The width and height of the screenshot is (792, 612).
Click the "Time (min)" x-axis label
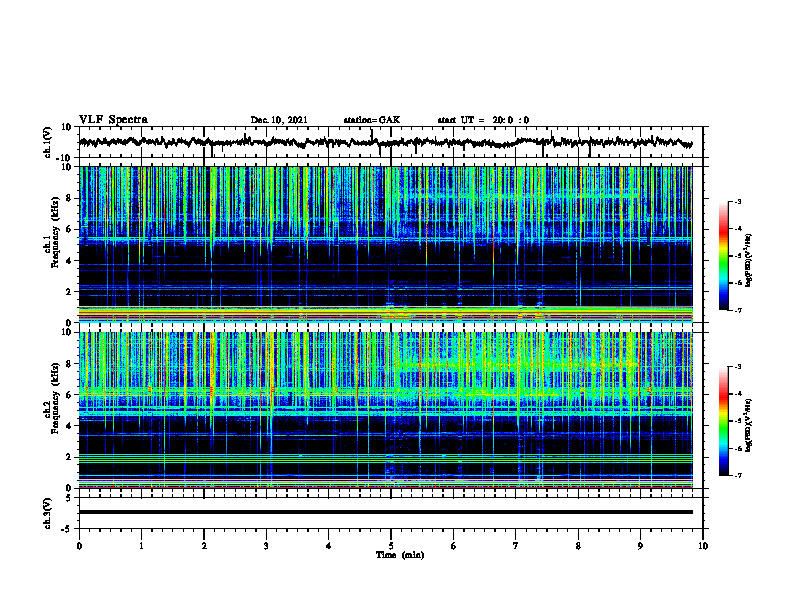tap(400, 555)
